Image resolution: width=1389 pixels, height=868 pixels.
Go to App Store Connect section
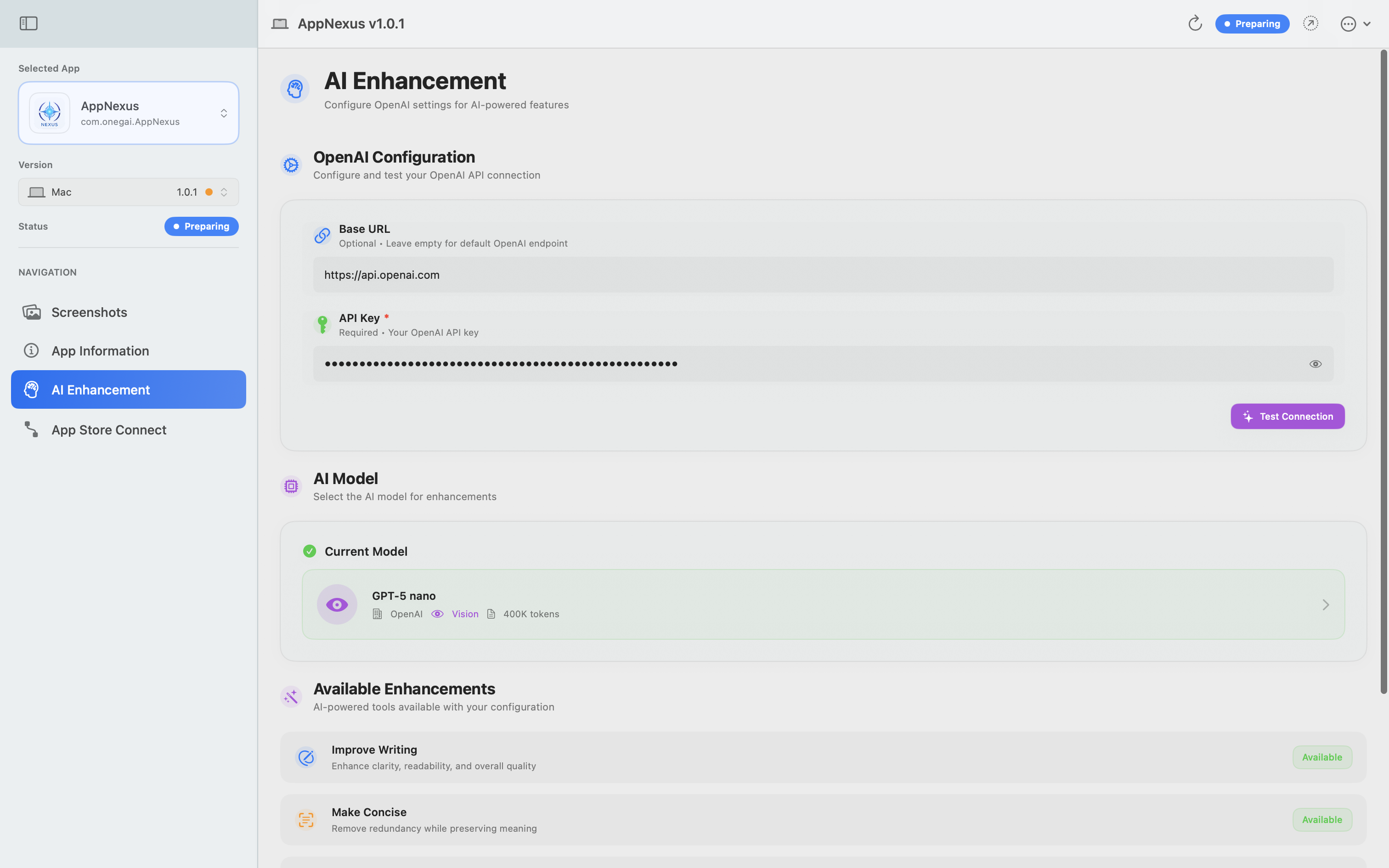[x=109, y=430]
